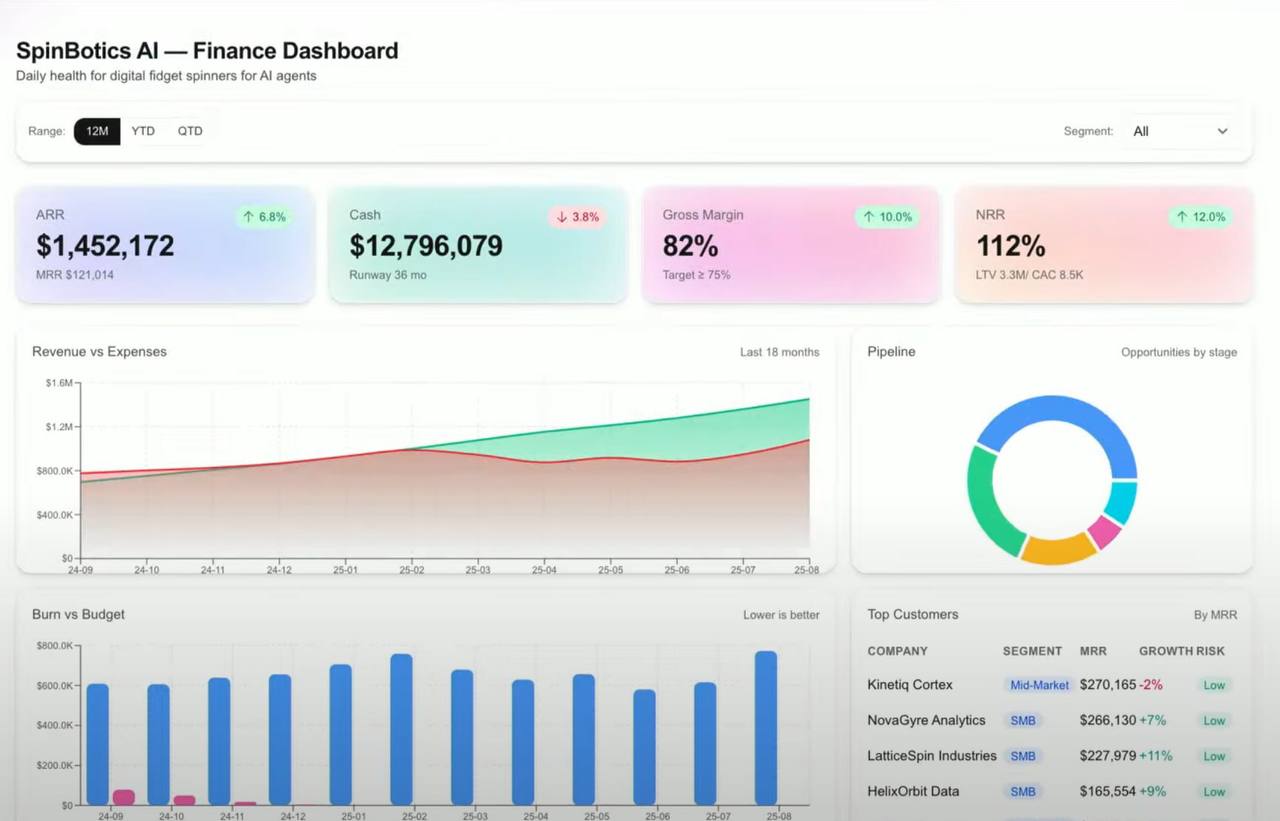Click the Kinetiq Cortex customer row
The image size is (1280, 821).
pos(910,685)
